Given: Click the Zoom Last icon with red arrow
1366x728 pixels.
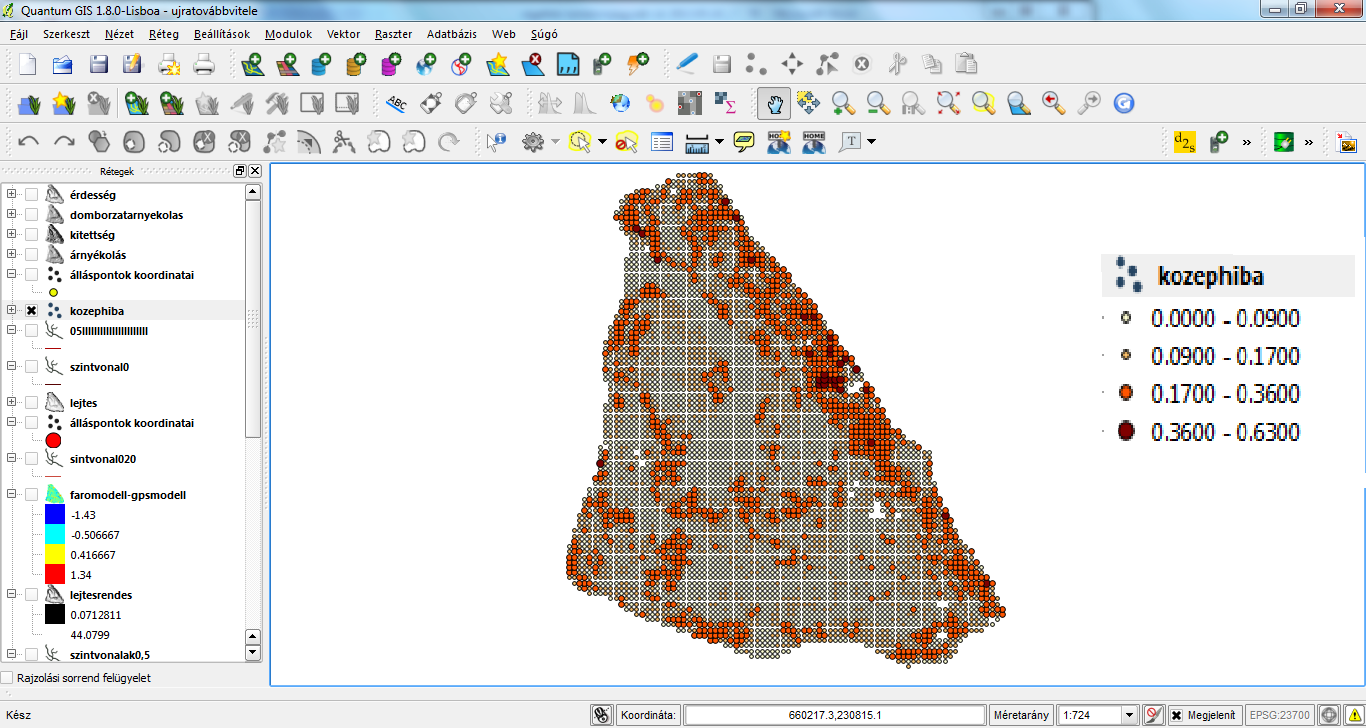Looking at the screenshot, I should click(1053, 102).
